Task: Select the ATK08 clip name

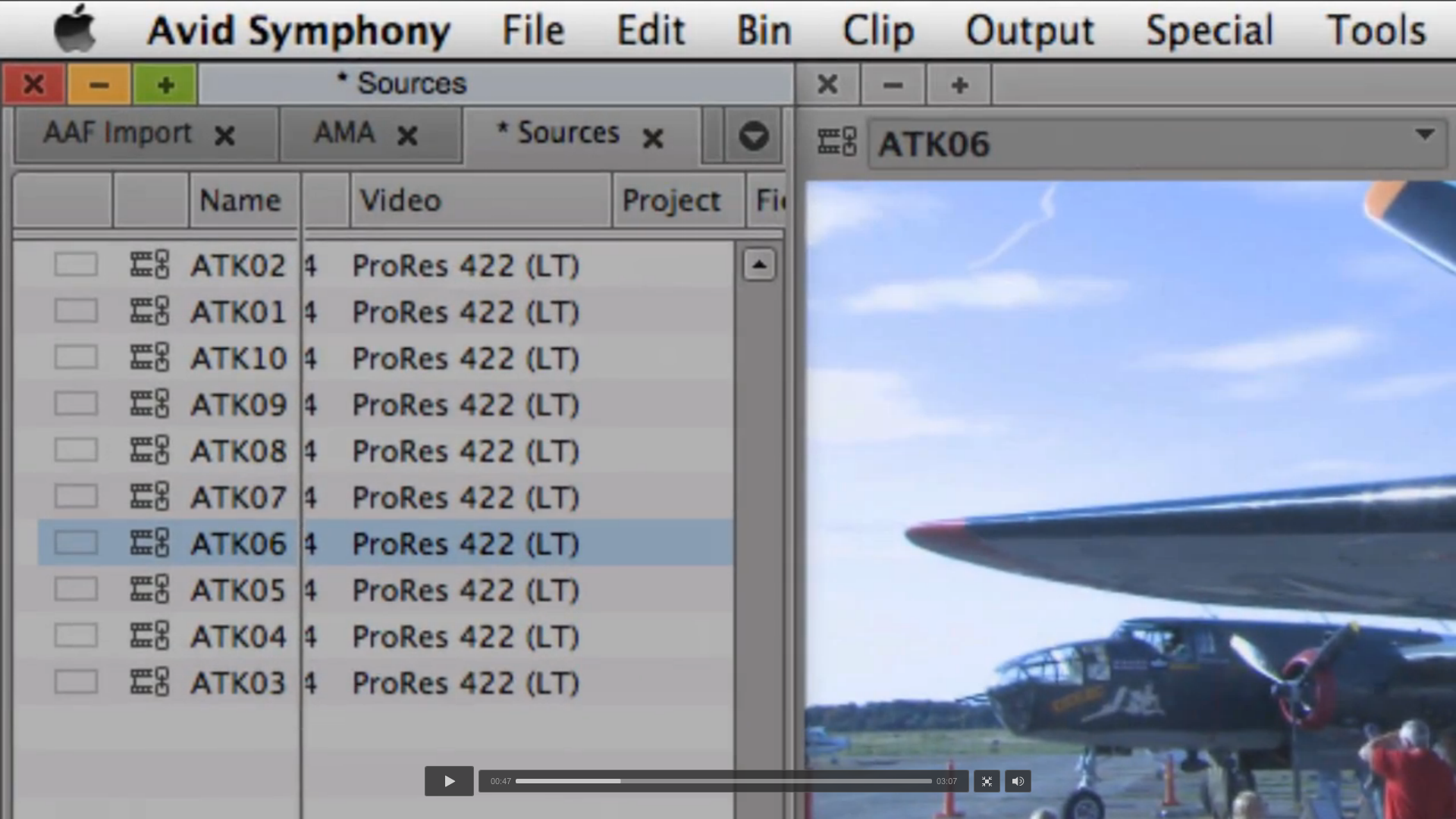Action: [239, 451]
